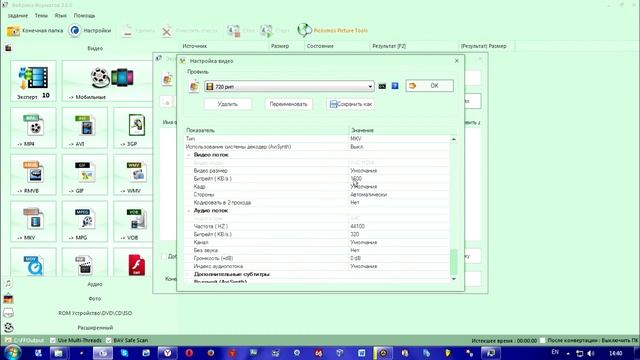The height and width of the screenshot is (360, 640).
Task: Collapse the Видео section header
Action: pos(95,48)
